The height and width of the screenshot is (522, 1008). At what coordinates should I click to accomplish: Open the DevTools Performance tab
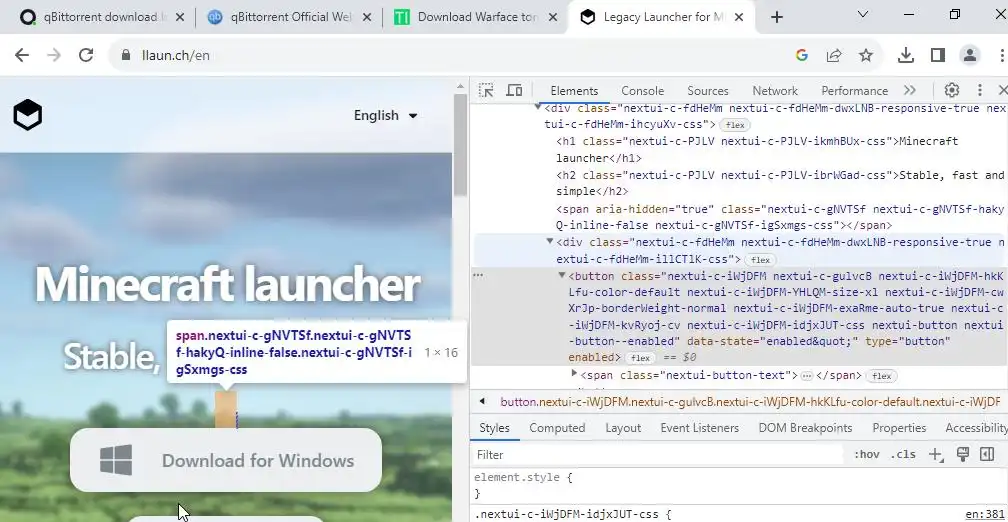(x=854, y=91)
